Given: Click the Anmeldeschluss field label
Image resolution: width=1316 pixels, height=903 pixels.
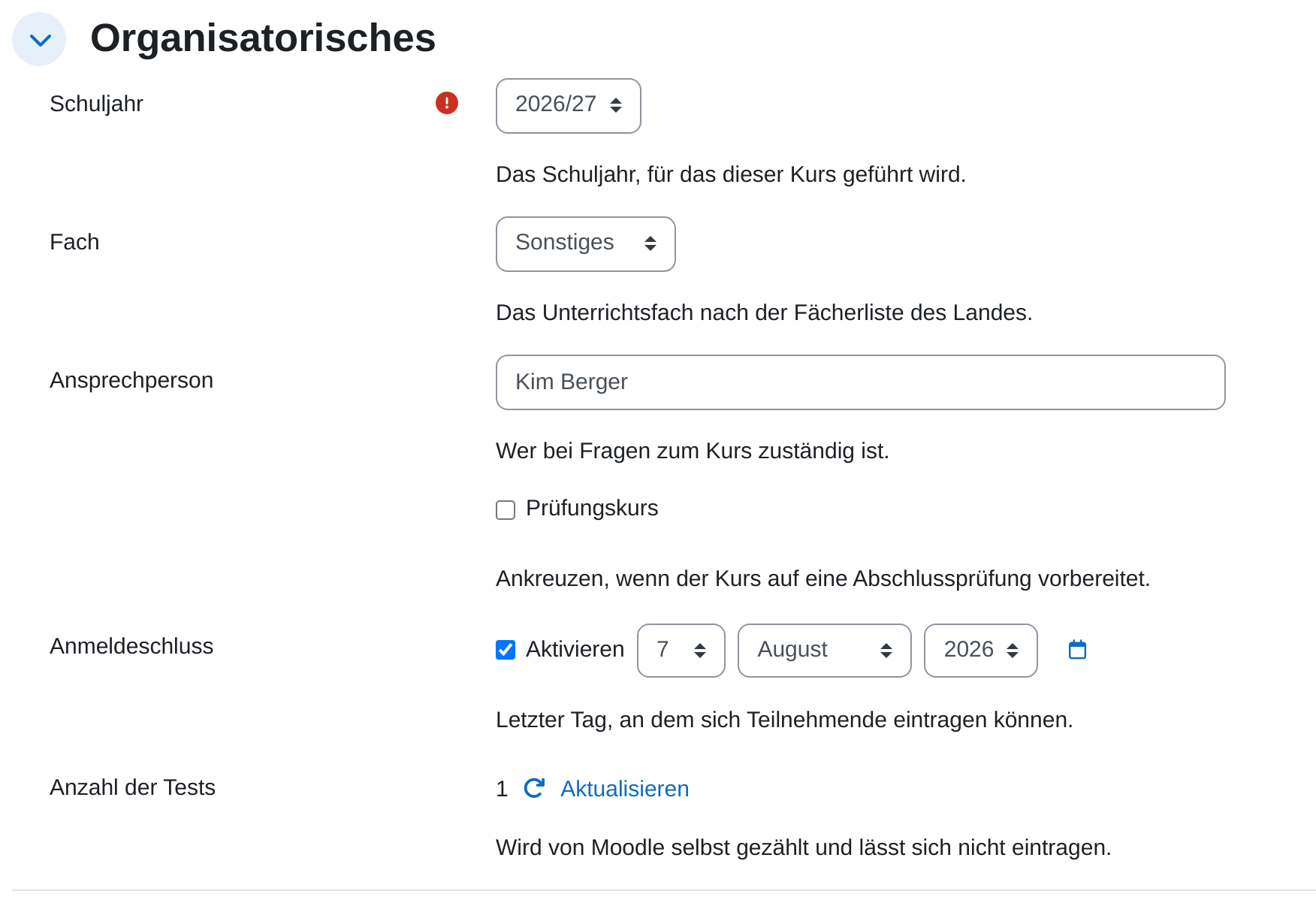Looking at the screenshot, I should 131,646.
